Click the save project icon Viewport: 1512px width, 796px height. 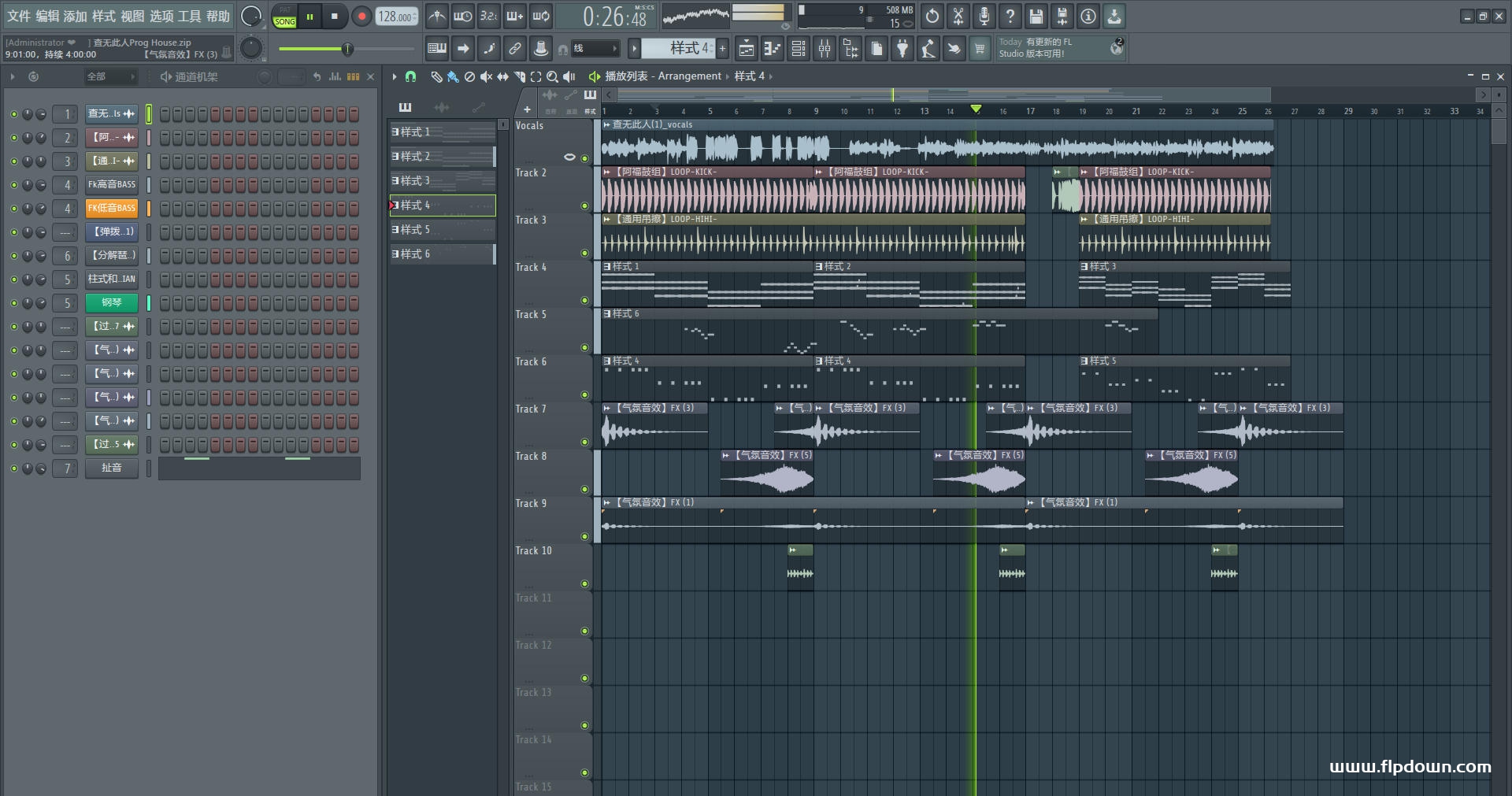tap(1036, 17)
